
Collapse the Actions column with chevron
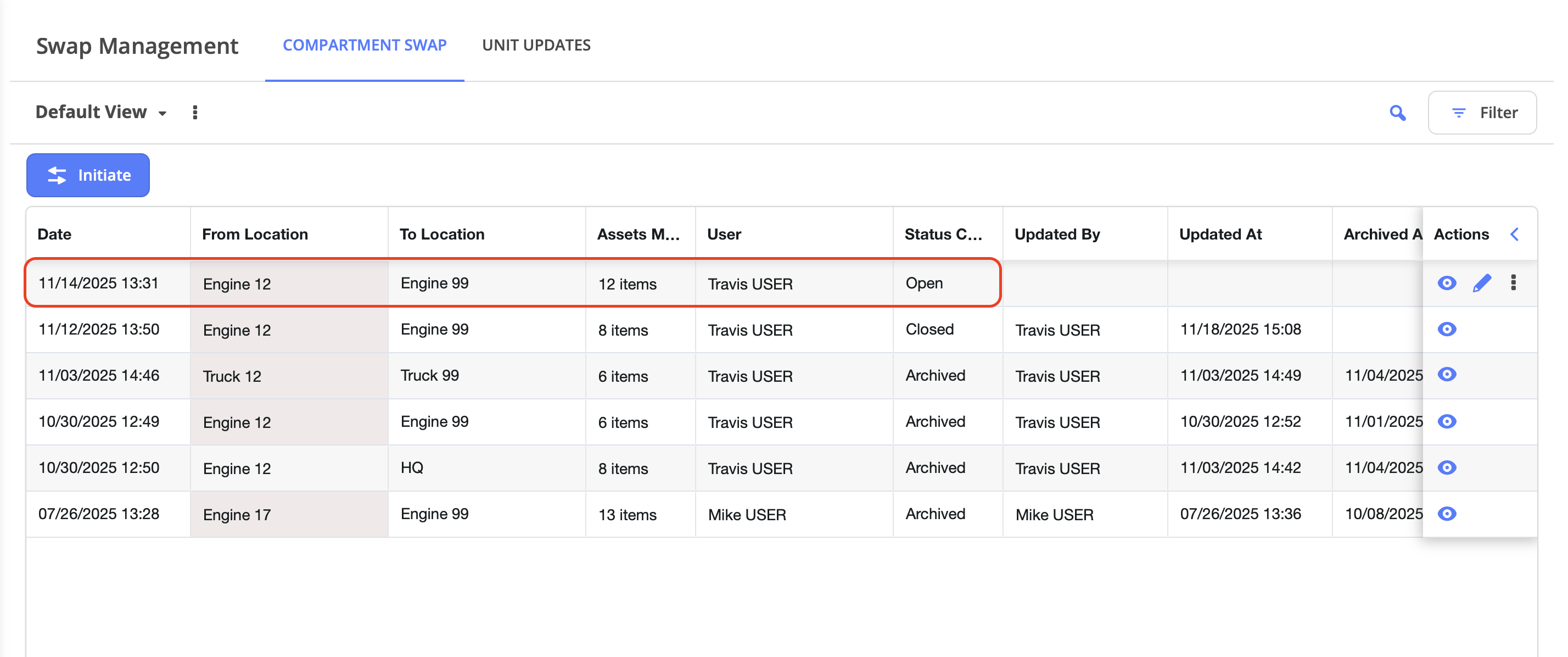point(1514,235)
